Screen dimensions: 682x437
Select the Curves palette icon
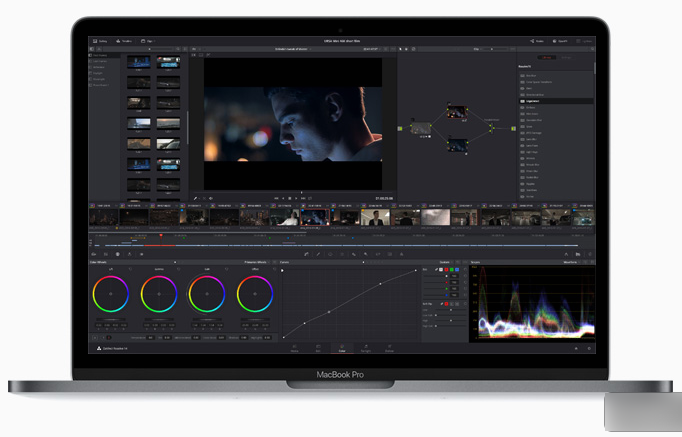point(307,254)
